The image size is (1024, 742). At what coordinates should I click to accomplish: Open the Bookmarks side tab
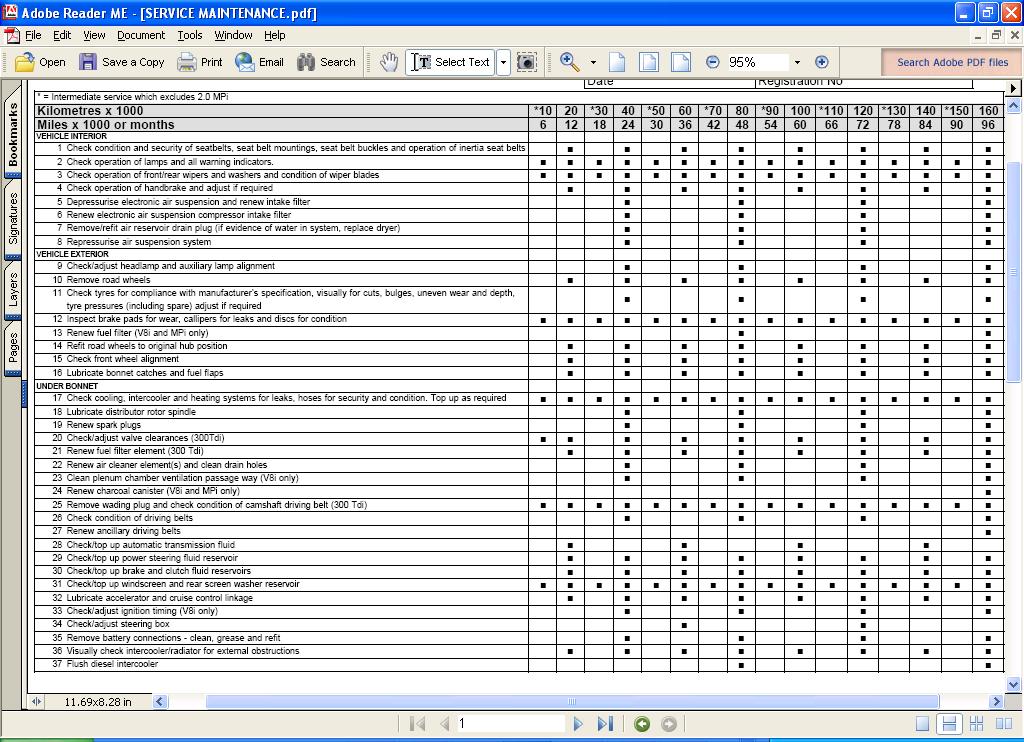[x=13, y=136]
